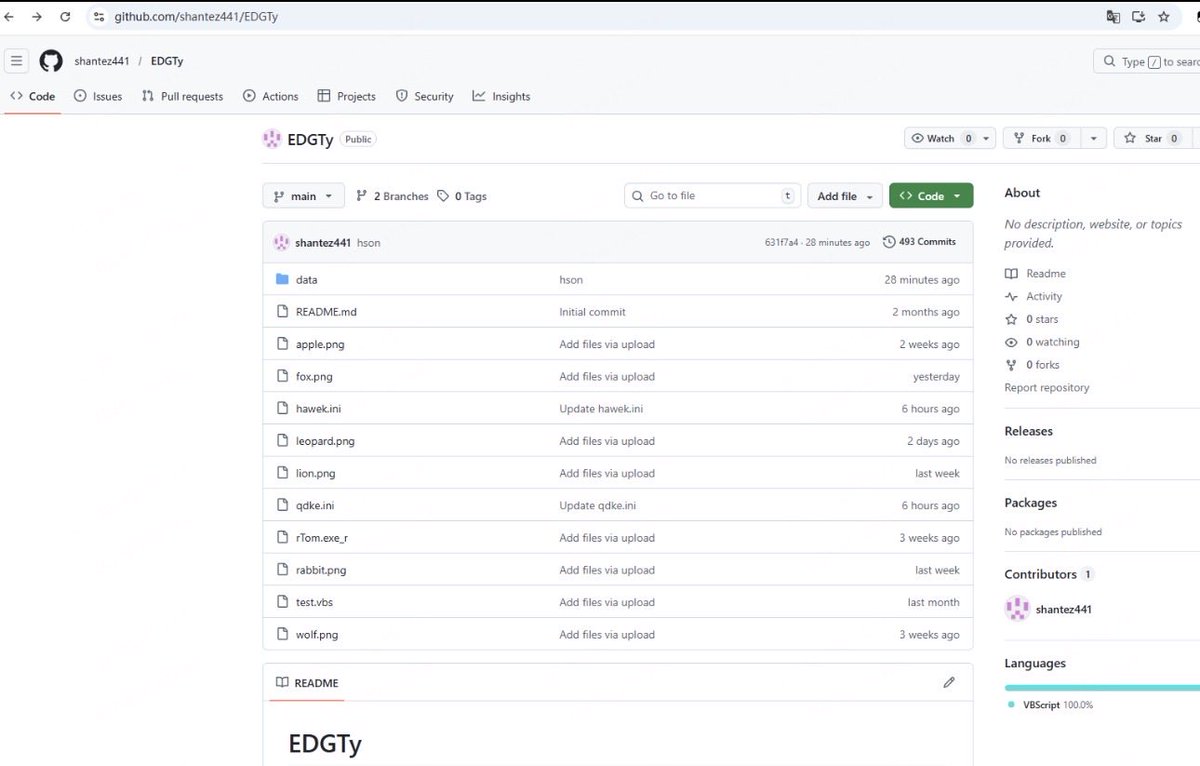Open the data folder
This screenshot has height=766, width=1200.
[306, 280]
